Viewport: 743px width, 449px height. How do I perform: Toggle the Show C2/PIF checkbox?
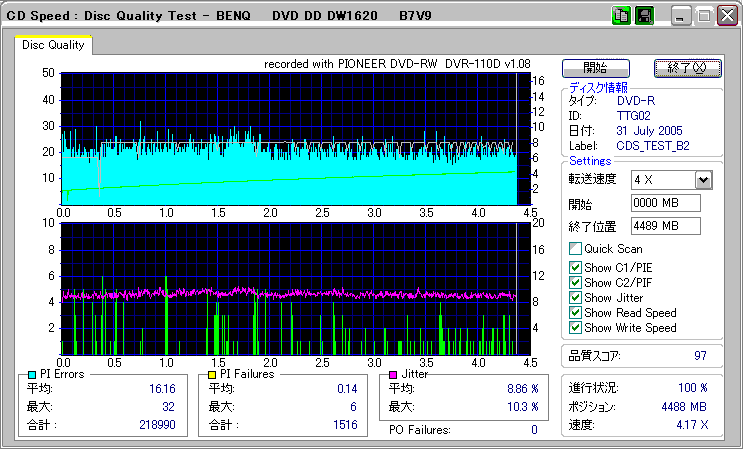[575, 282]
